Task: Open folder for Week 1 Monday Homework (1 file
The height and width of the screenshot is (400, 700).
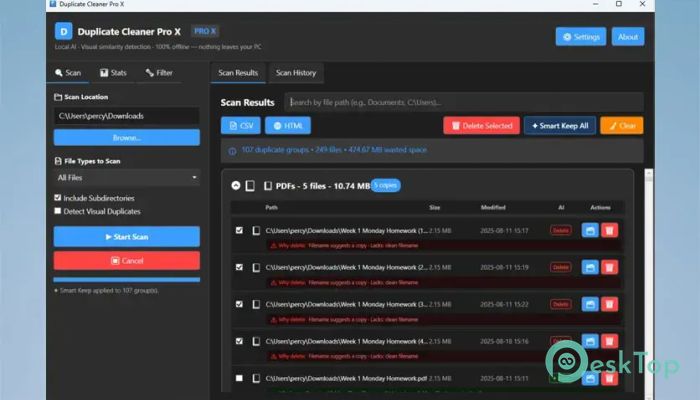Action: coord(590,230)
